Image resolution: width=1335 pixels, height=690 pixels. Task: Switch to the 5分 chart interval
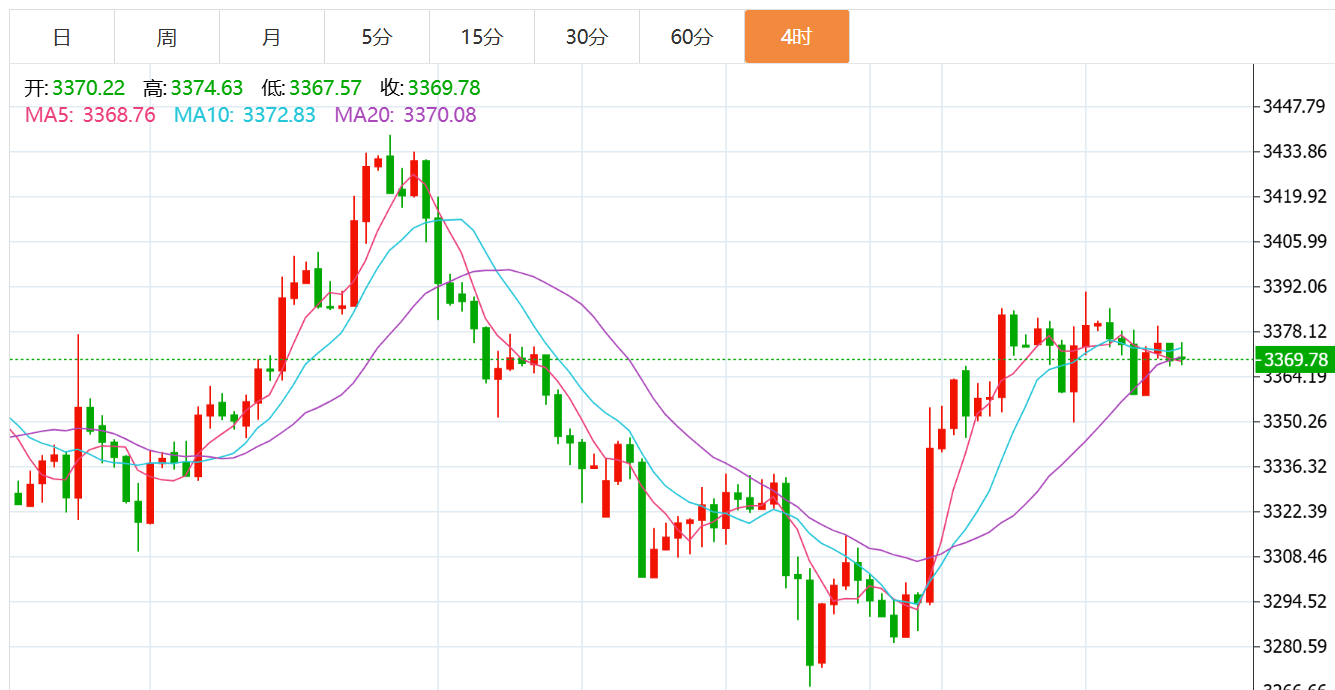377,37
